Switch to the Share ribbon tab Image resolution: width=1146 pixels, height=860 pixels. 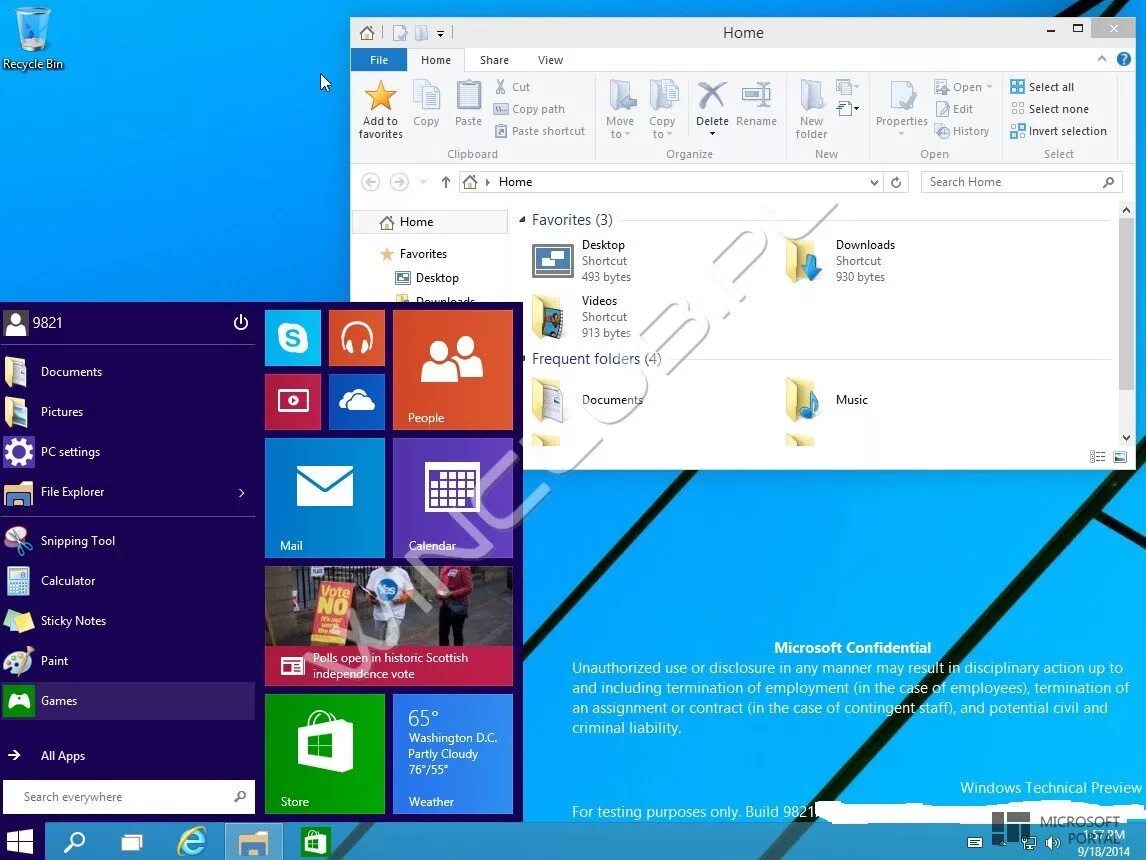(494, 59)
